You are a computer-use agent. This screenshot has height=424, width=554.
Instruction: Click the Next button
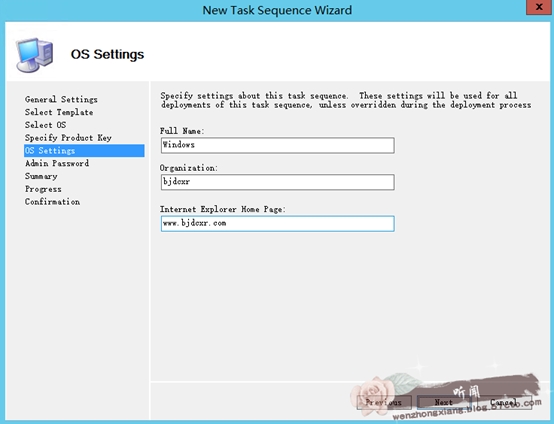pos(444,402)
